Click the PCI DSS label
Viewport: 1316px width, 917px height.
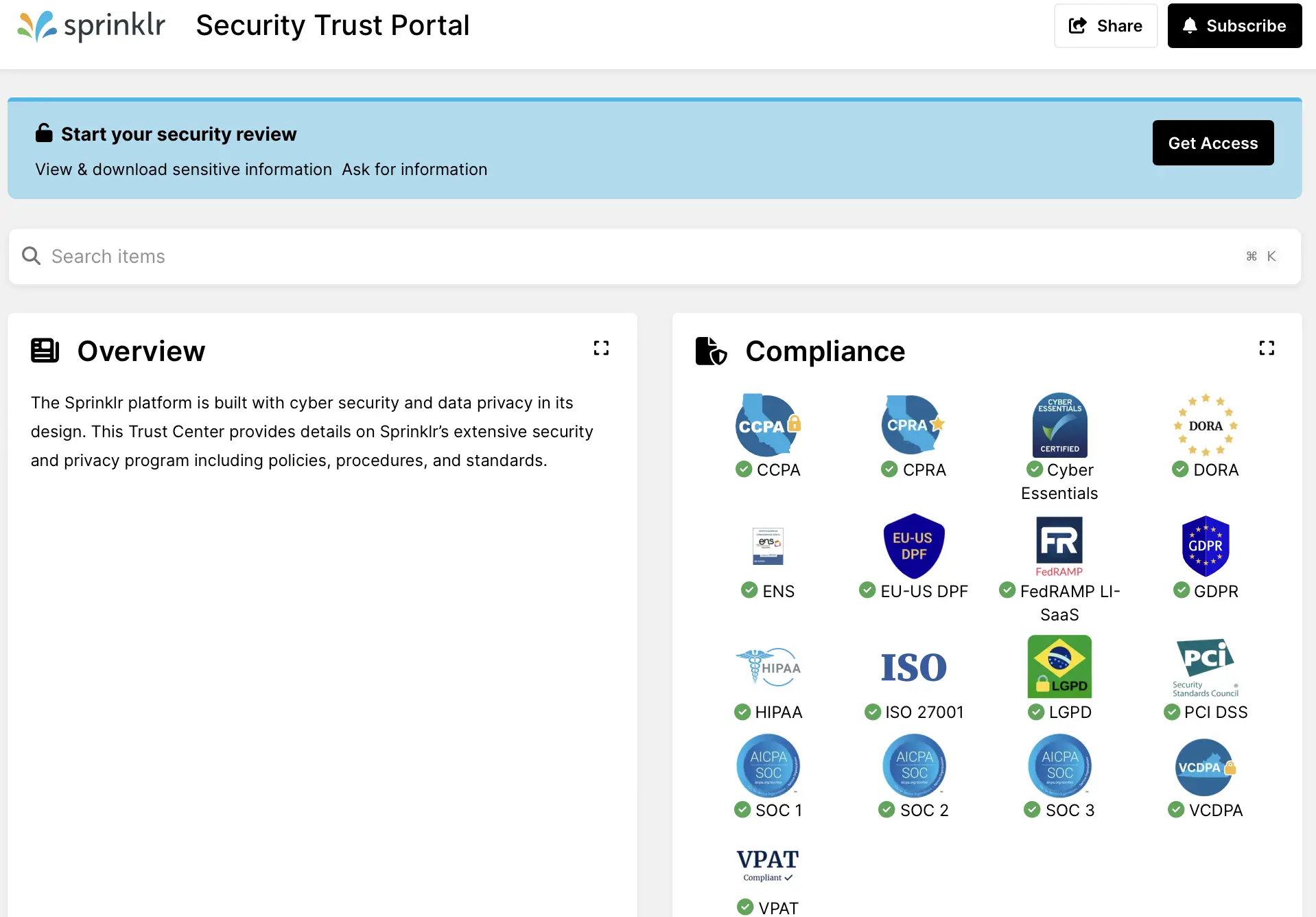tap(1216, 712)
